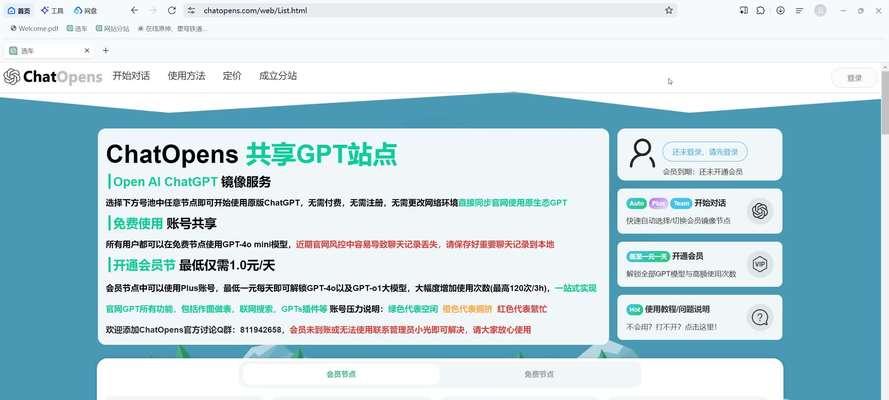The image size is (889, 400).
Task: Bookmark this page with the star icon
Action: tap(669, 10)
